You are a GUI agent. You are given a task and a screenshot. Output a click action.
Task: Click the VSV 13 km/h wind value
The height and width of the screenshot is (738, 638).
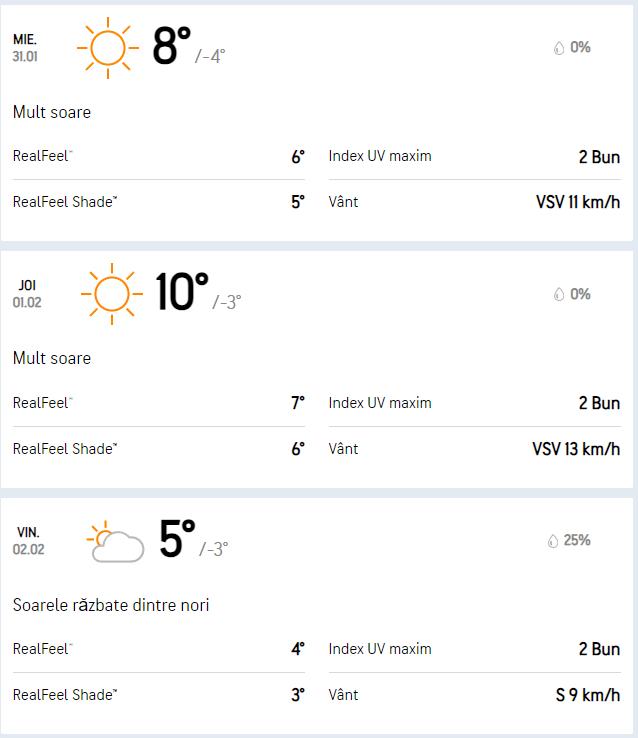(575, 449)
